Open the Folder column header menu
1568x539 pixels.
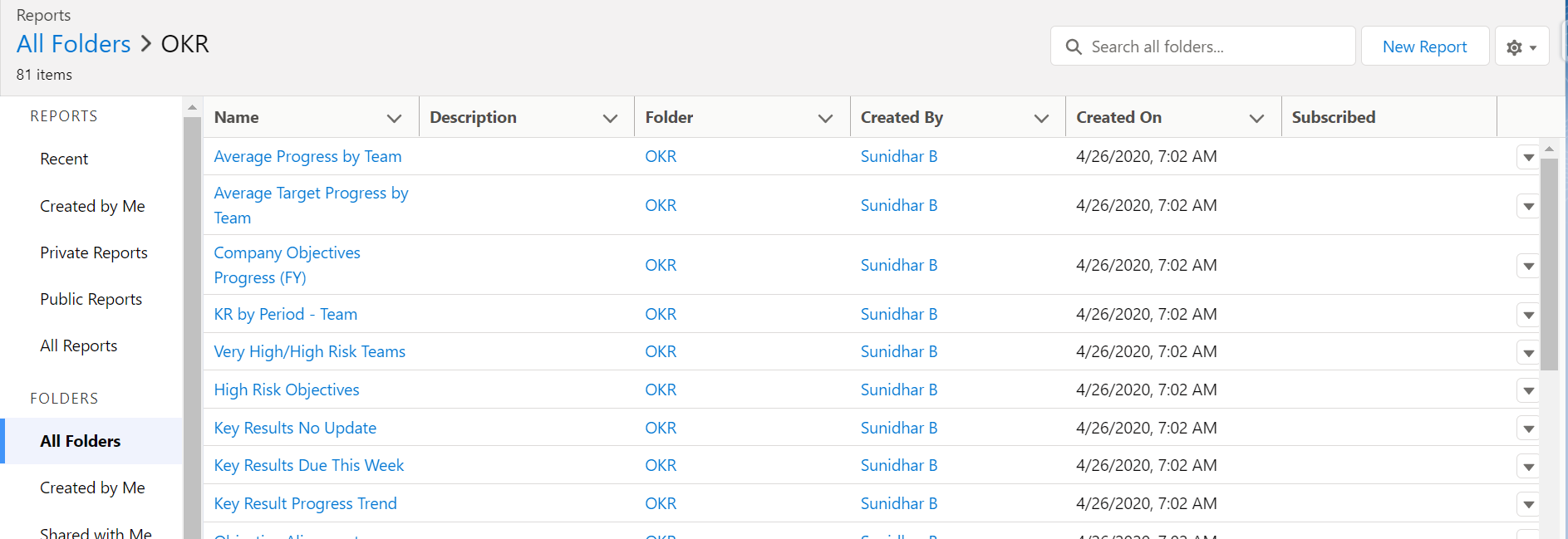pos(825,118)
